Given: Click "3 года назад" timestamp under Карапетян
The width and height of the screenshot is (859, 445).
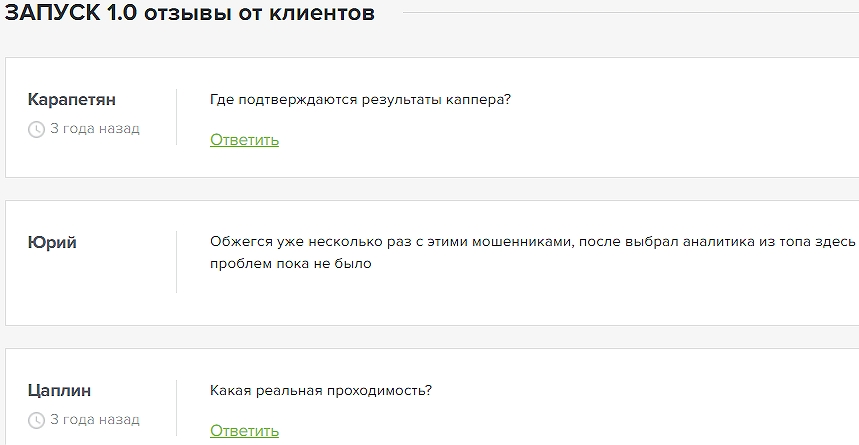Looking at the screenshot, I should pyautogui.click(x=95, y=129).
